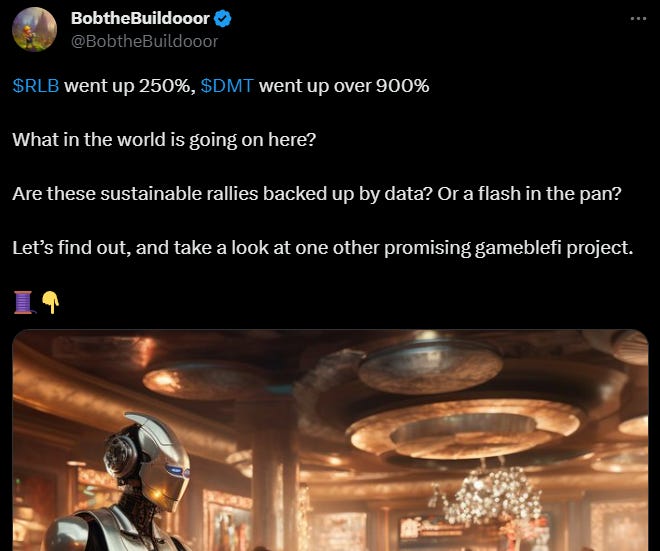Click the blue verified checkmark badge
Screen dimensions: 660x551
(223, 19)
